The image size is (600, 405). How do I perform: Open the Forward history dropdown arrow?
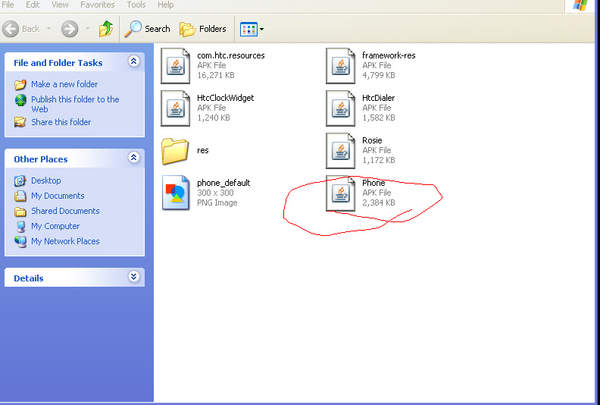tap(88, 29)
